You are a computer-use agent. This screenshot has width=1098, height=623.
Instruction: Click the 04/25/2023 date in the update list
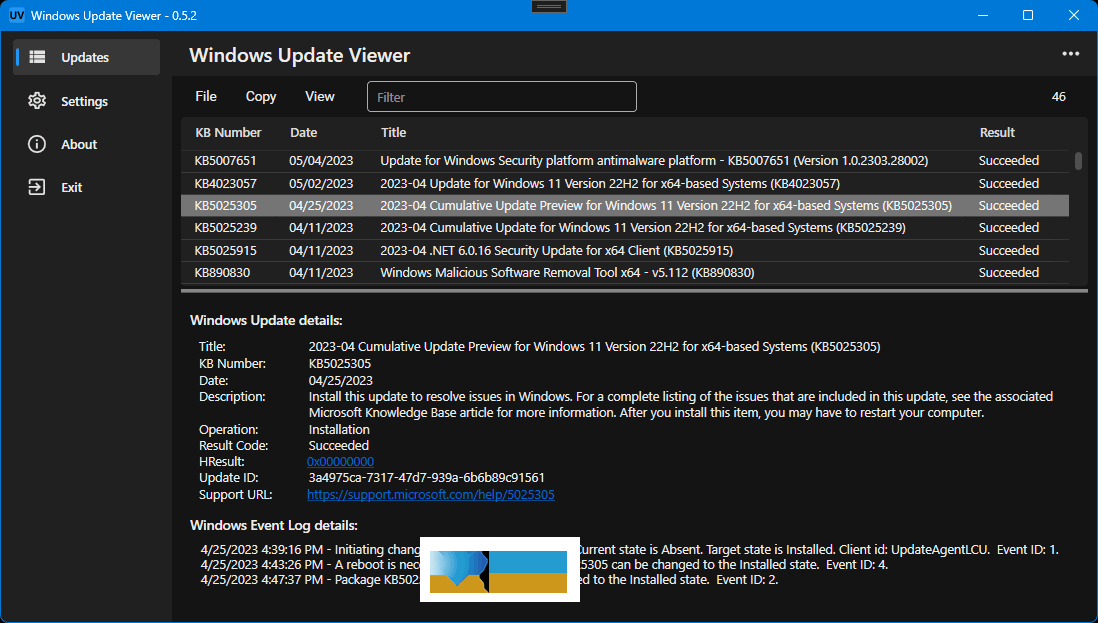pyautogui.click(x=321, y=206)
